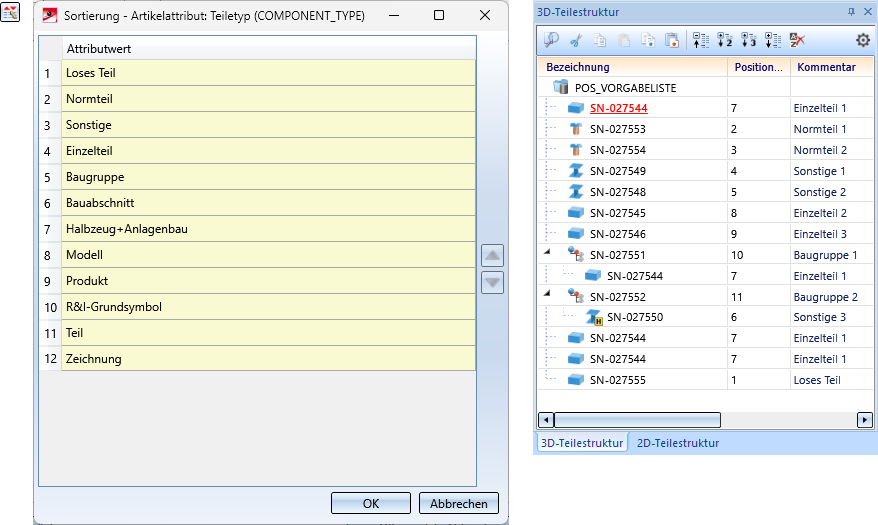Image resolution: width=878 pixels, height=525 pixels.
Task: Select the Normteil attribute row
Action: pyautogui.click(x=269, y=99)
